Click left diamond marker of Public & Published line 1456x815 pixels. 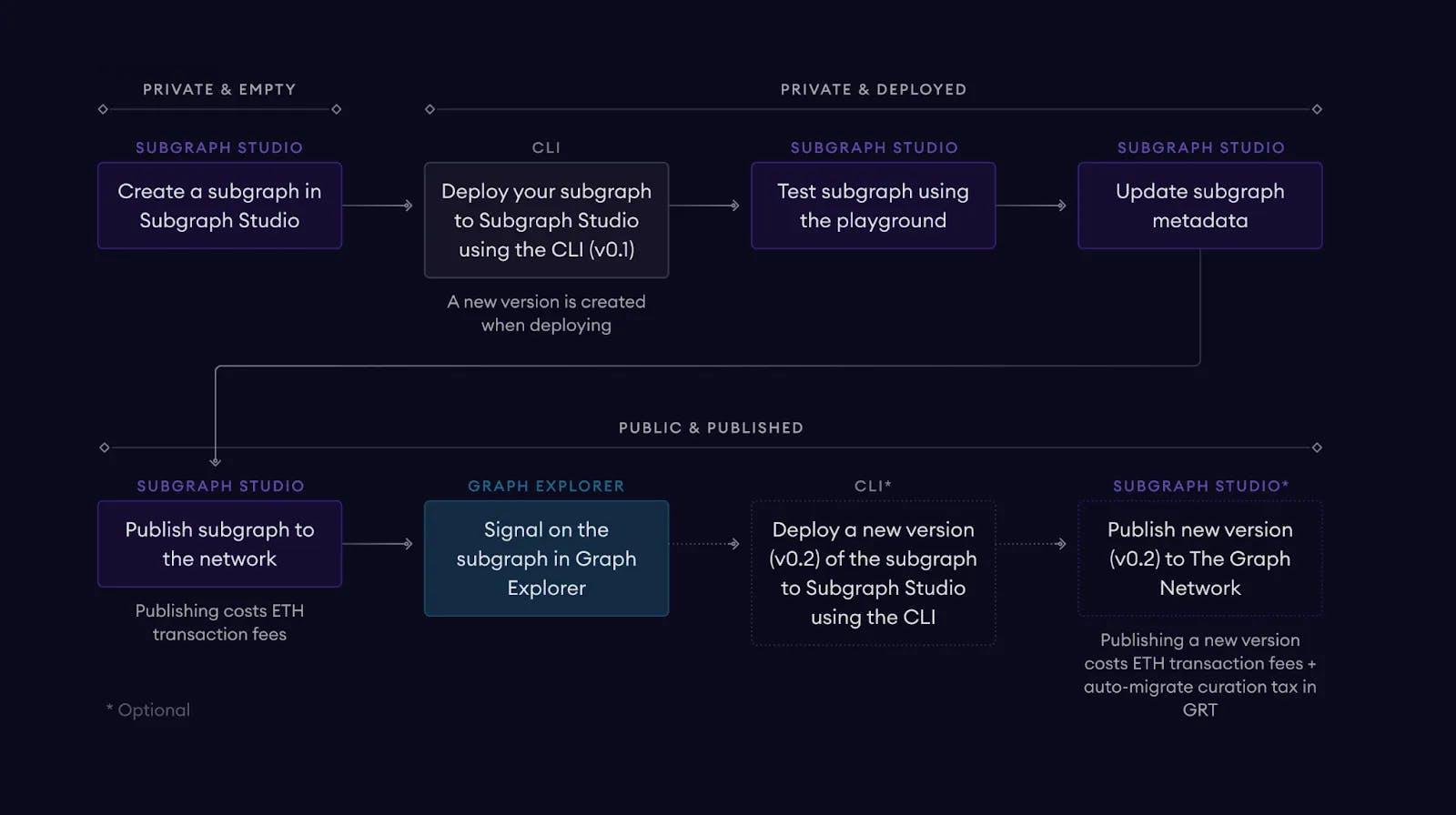point(105,448)
